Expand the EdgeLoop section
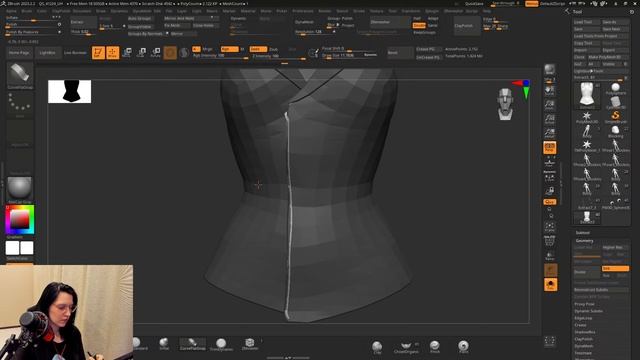The width and height of the screenshot is (640, 360). pos(583,318)
